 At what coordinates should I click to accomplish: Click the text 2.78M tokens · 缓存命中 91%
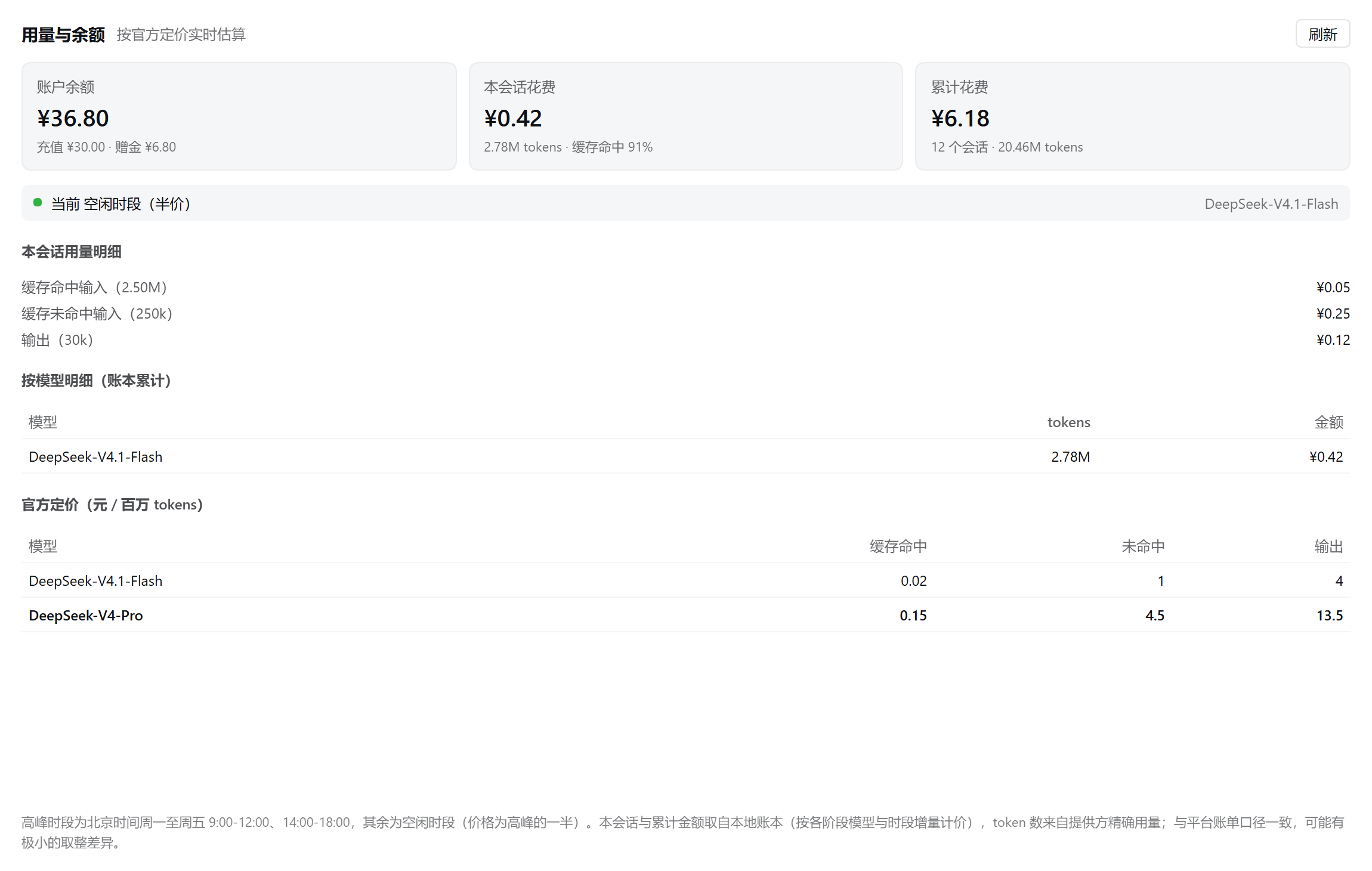(568, 147)
